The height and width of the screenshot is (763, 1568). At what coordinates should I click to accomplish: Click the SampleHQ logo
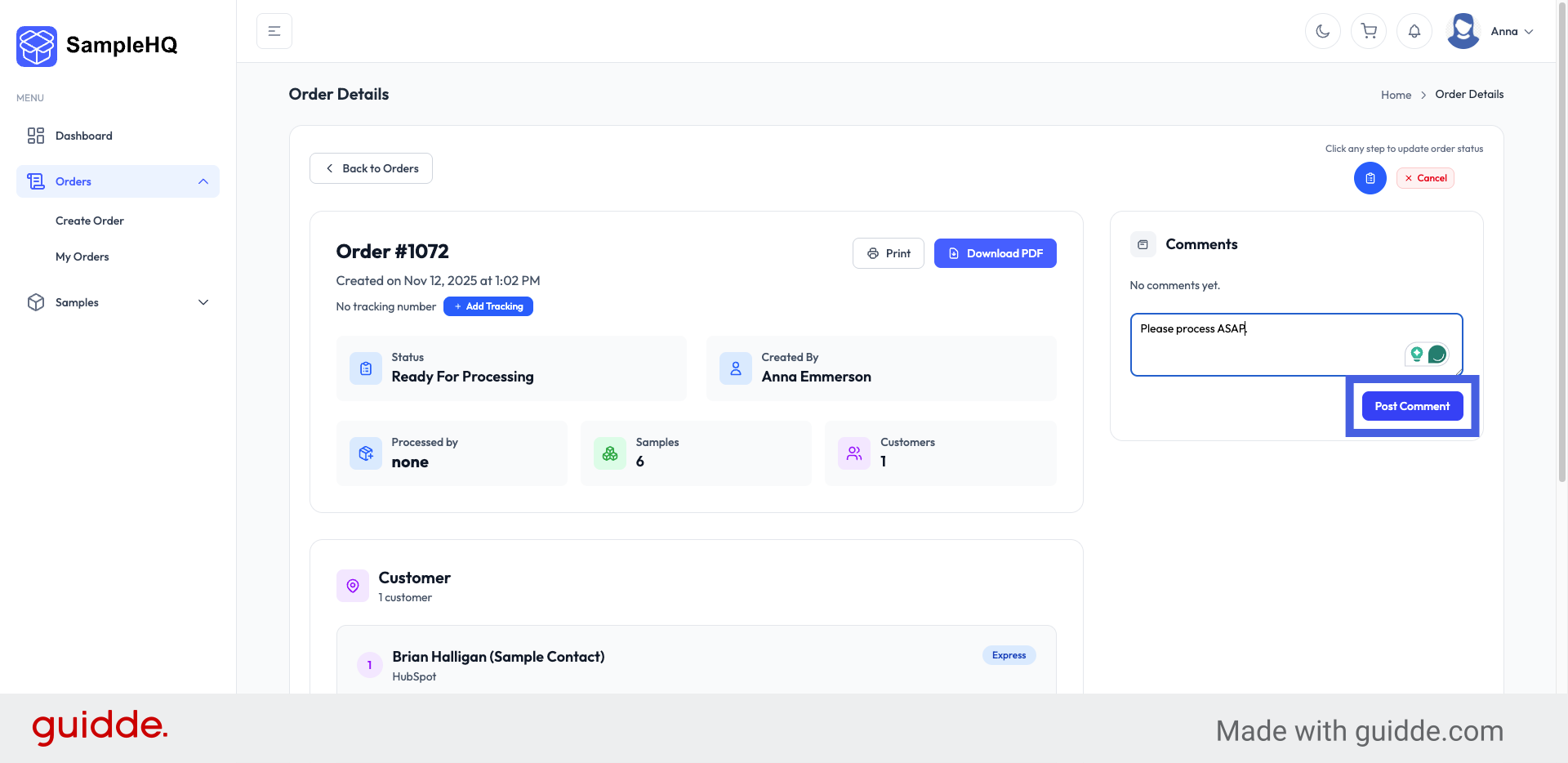[97, 46]
